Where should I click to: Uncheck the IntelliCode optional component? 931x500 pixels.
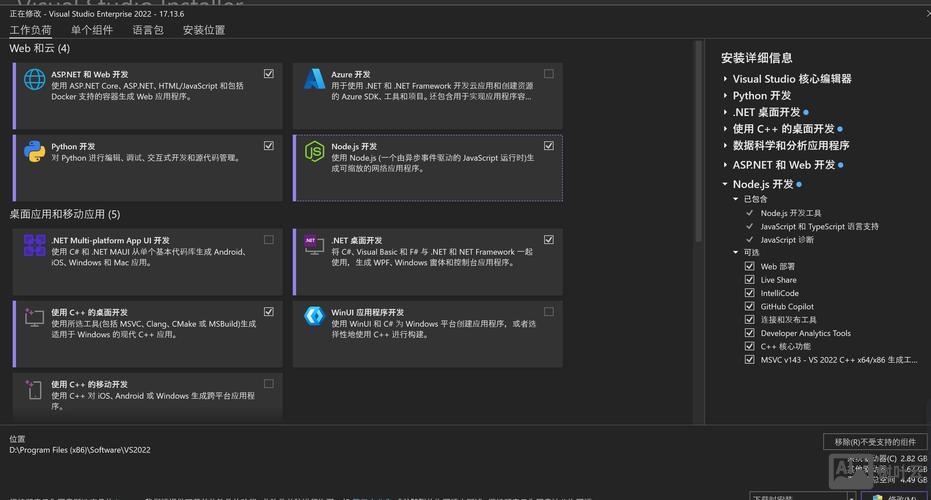point(749,293)
